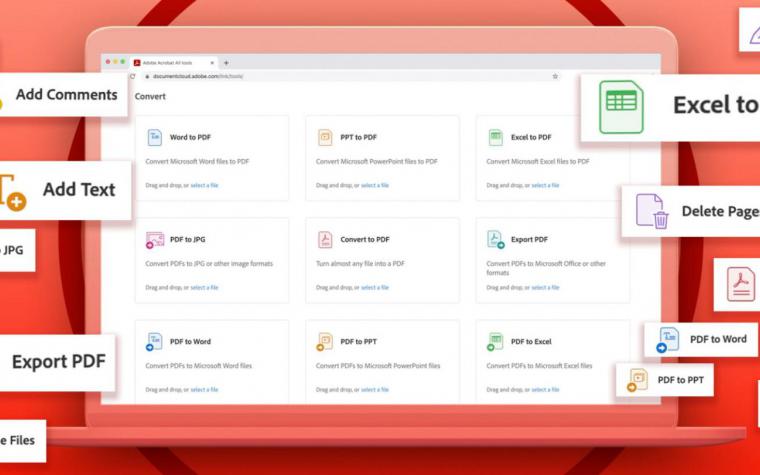The image size is (760, 475).
Task: Click the Export PDF card icon in grid
Action: point(495,239)
